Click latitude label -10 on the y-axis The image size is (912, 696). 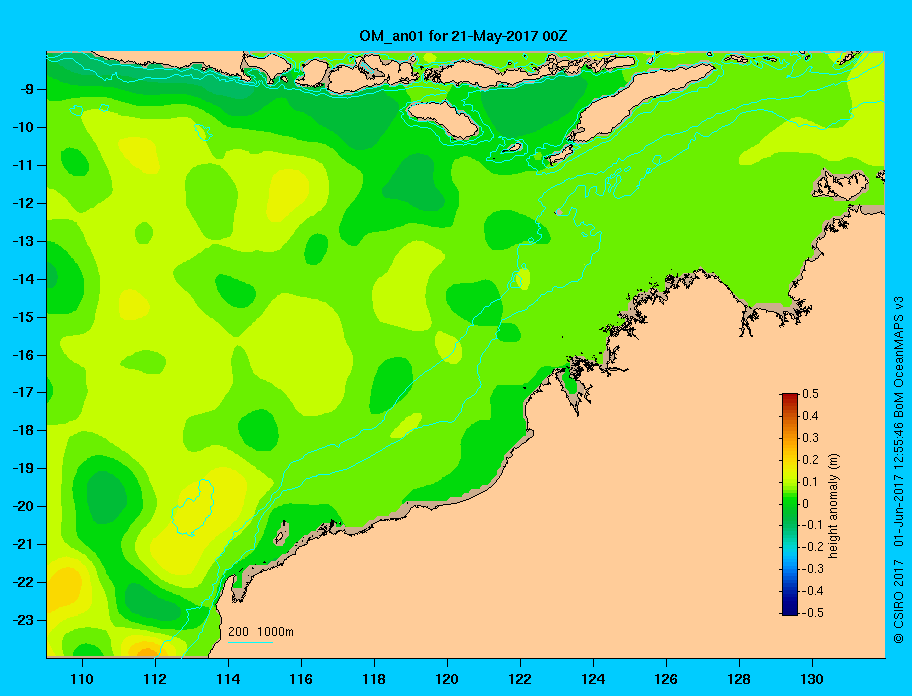coord(24,127)
